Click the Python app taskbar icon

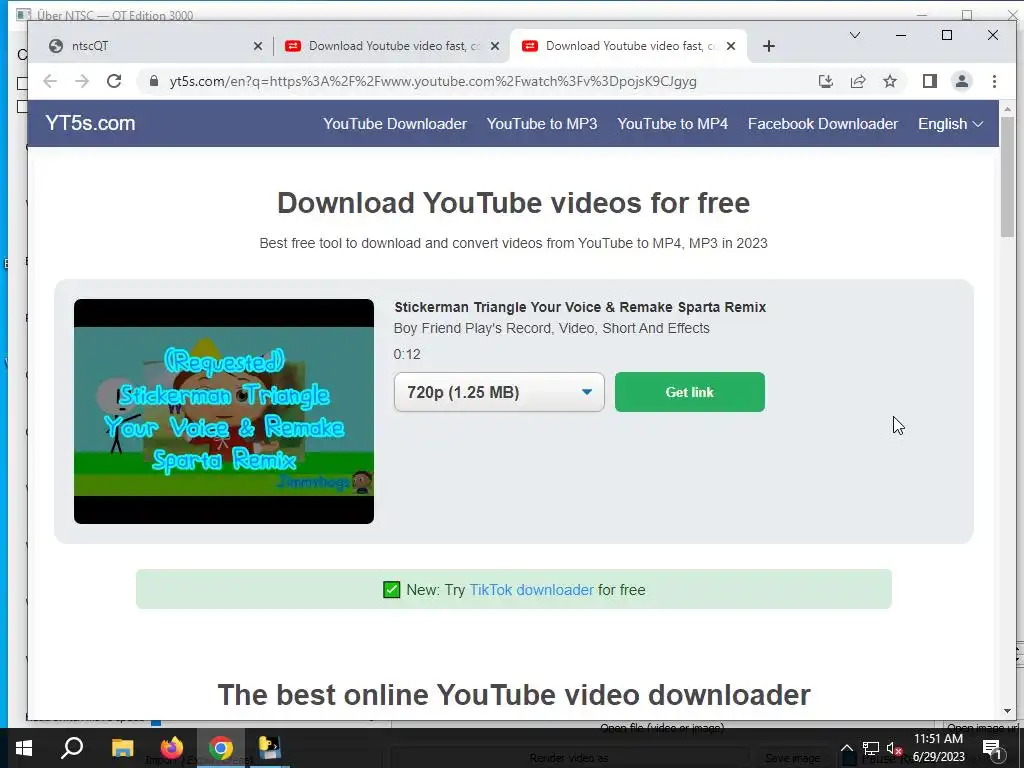(269, 748)
